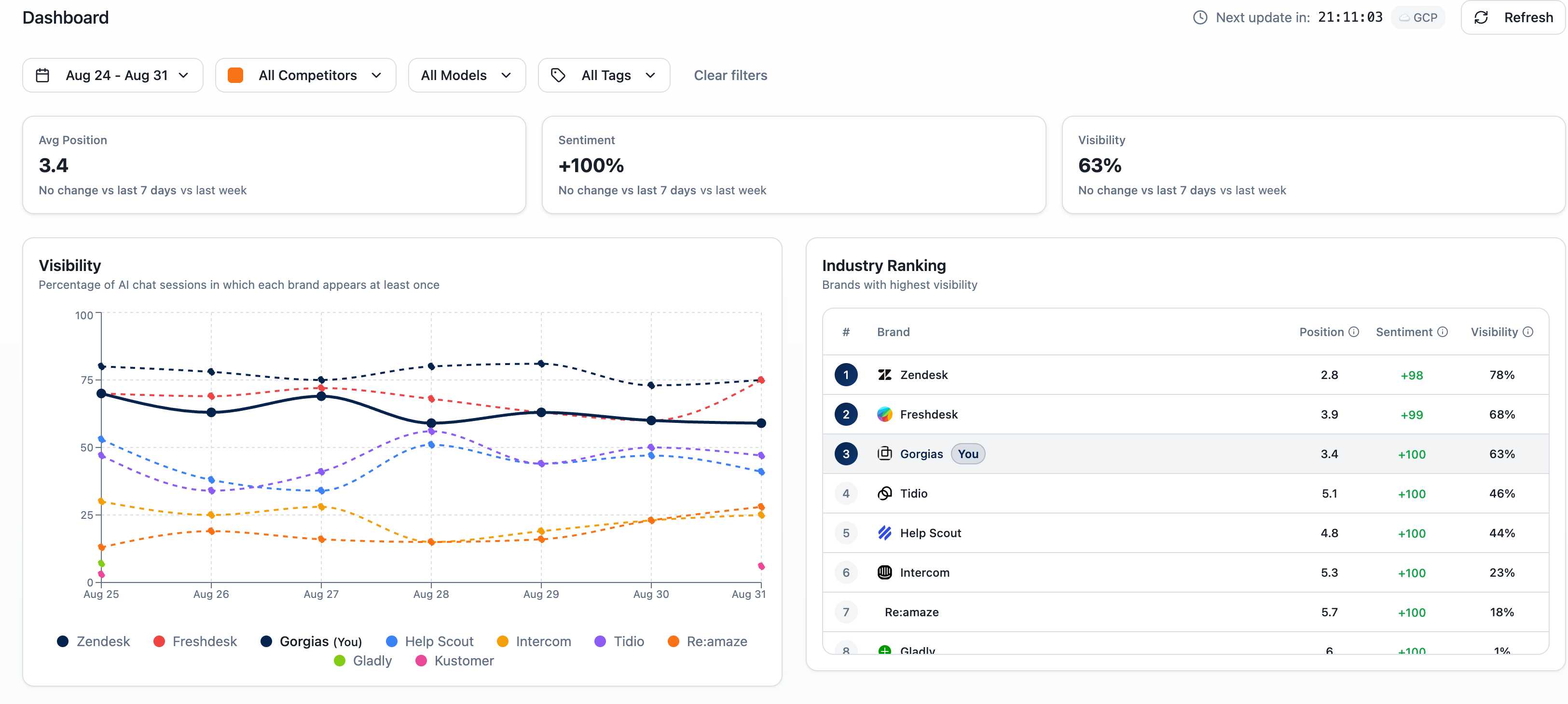This screenshot has height=704, width=1568.
Task: Click the Zendesk logo in ranking table
Action: coord(884,375)
